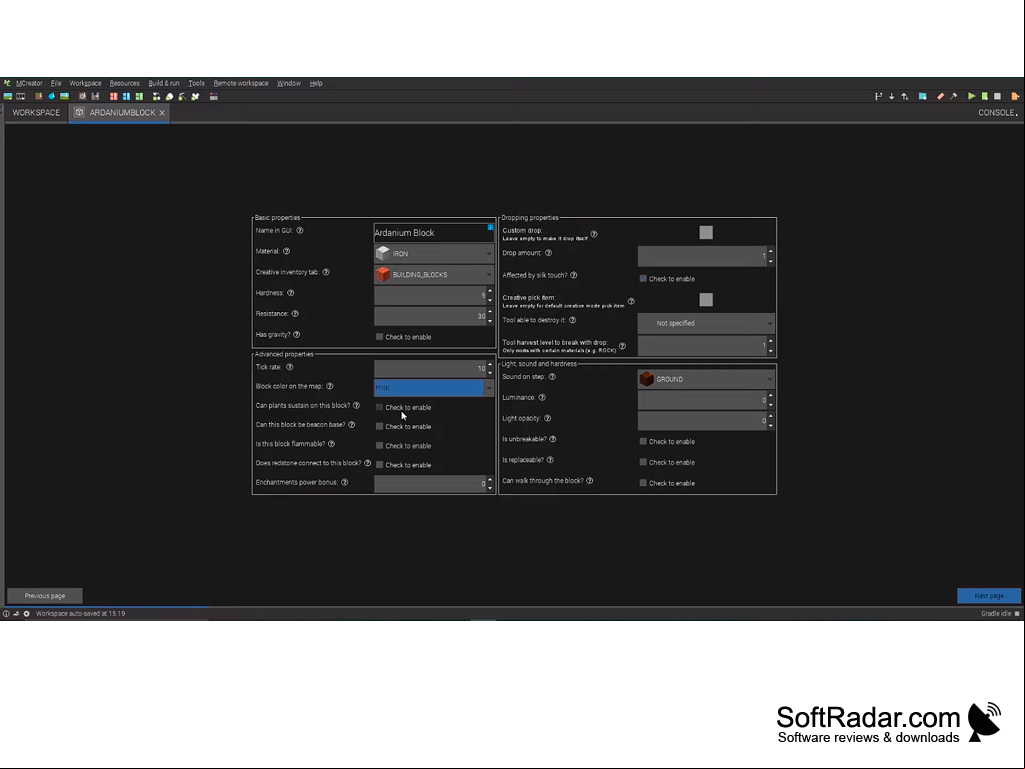Check Does redstone connect to this block

(379, 465)
